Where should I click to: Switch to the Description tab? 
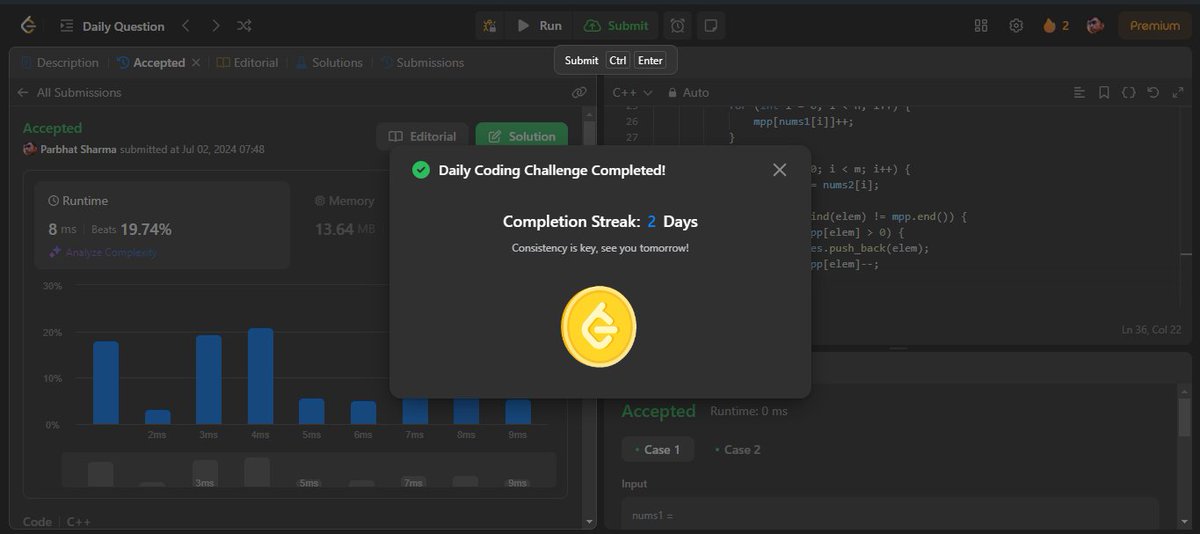coord(59,62)
